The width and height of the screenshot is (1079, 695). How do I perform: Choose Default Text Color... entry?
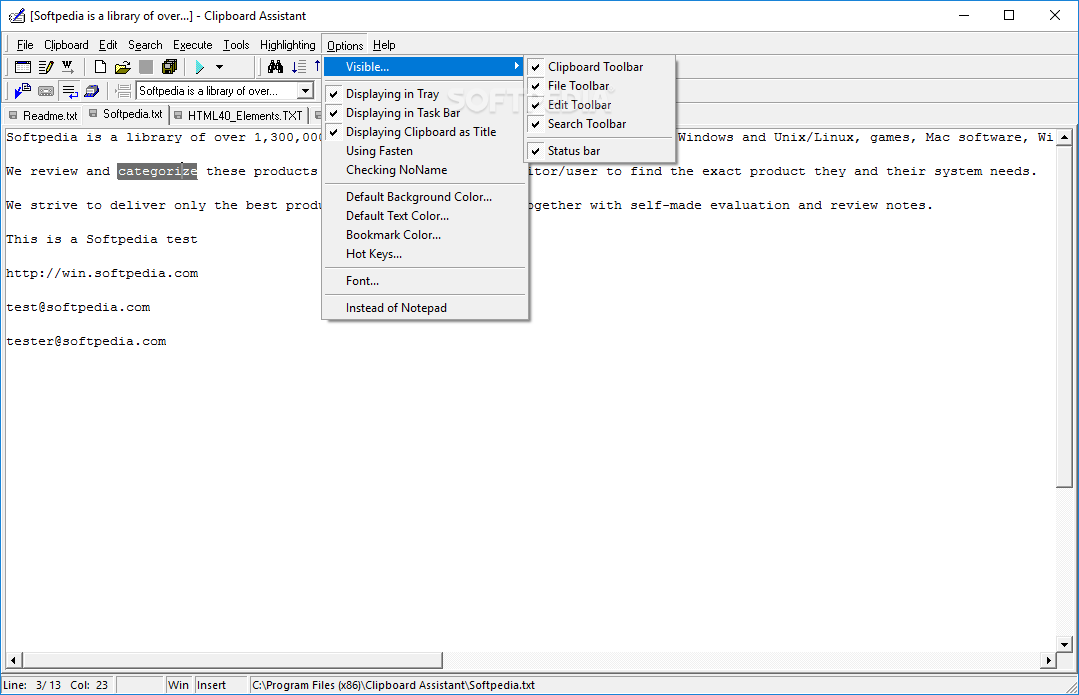[x=425, y=216]
